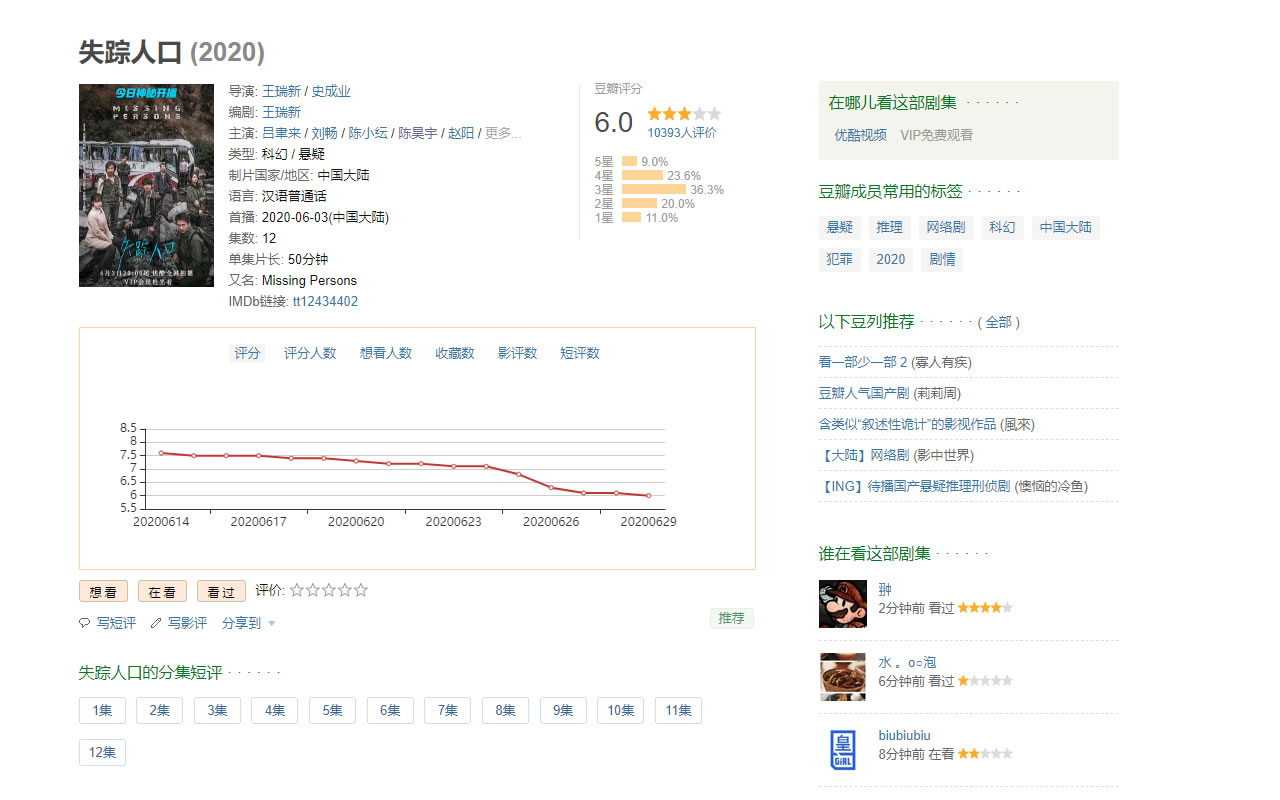This screenshot has height=800, width=1280.
Task: Open actor 吕聿来 link
Action: [281, 133]
